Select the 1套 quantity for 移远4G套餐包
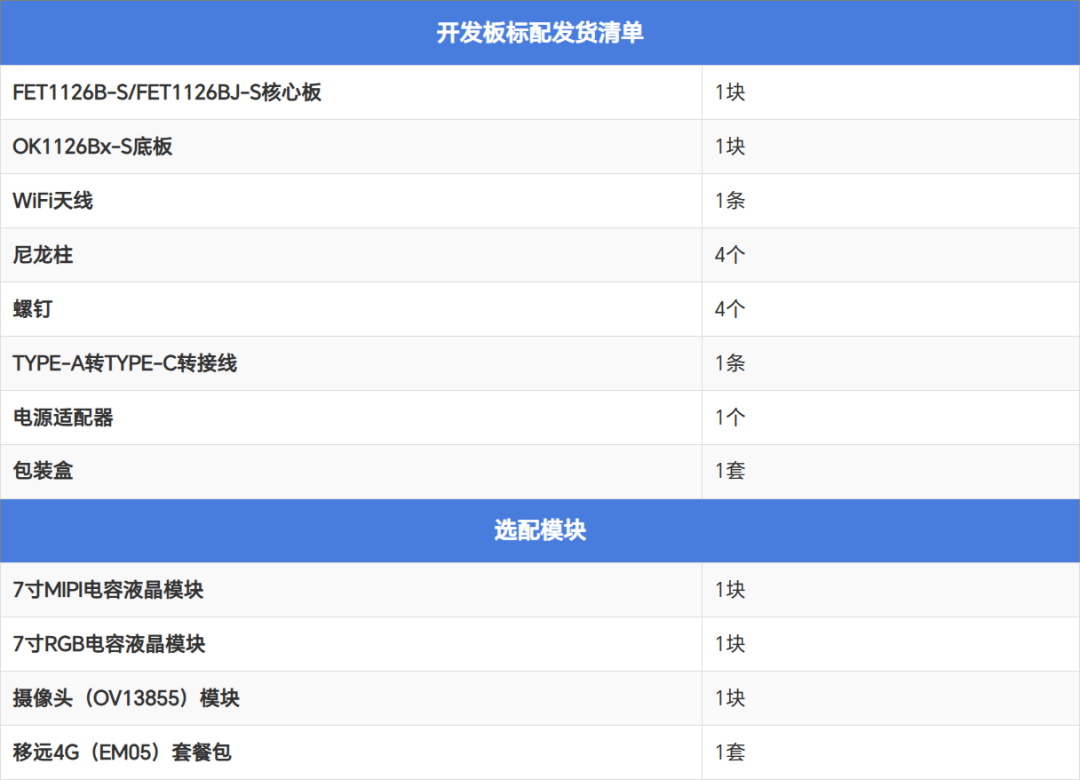This screenshot has height=780, width=1080. pyautogui.click(x=730, y=752)
